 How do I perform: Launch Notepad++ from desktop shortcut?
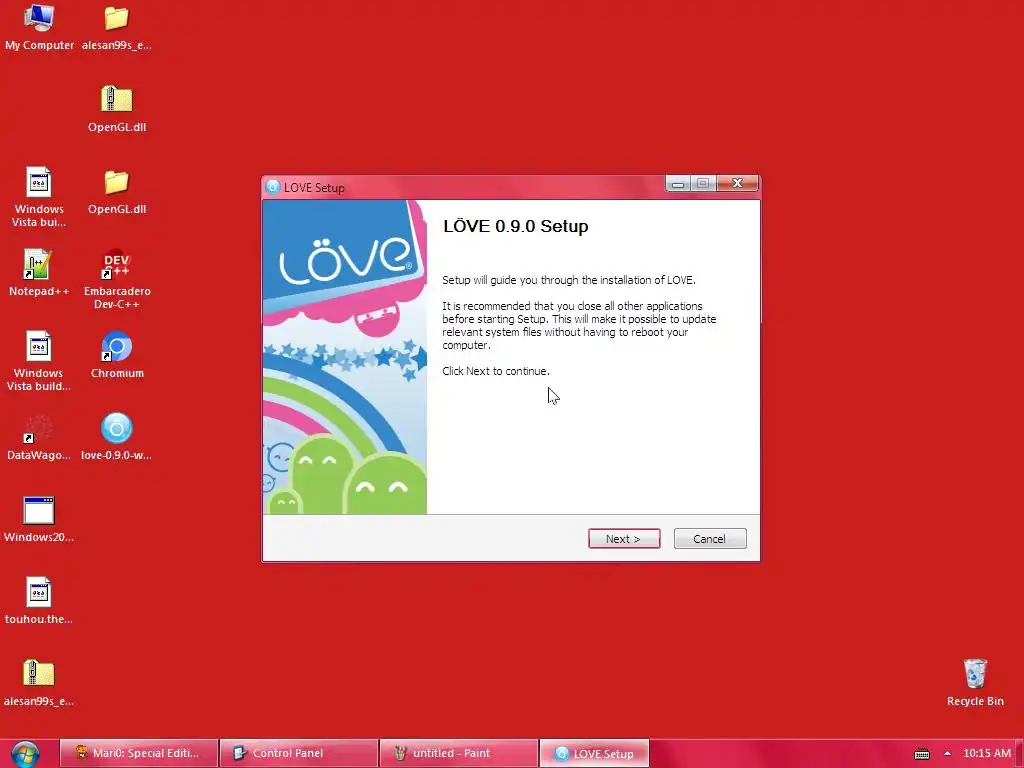tap(39, 273)
